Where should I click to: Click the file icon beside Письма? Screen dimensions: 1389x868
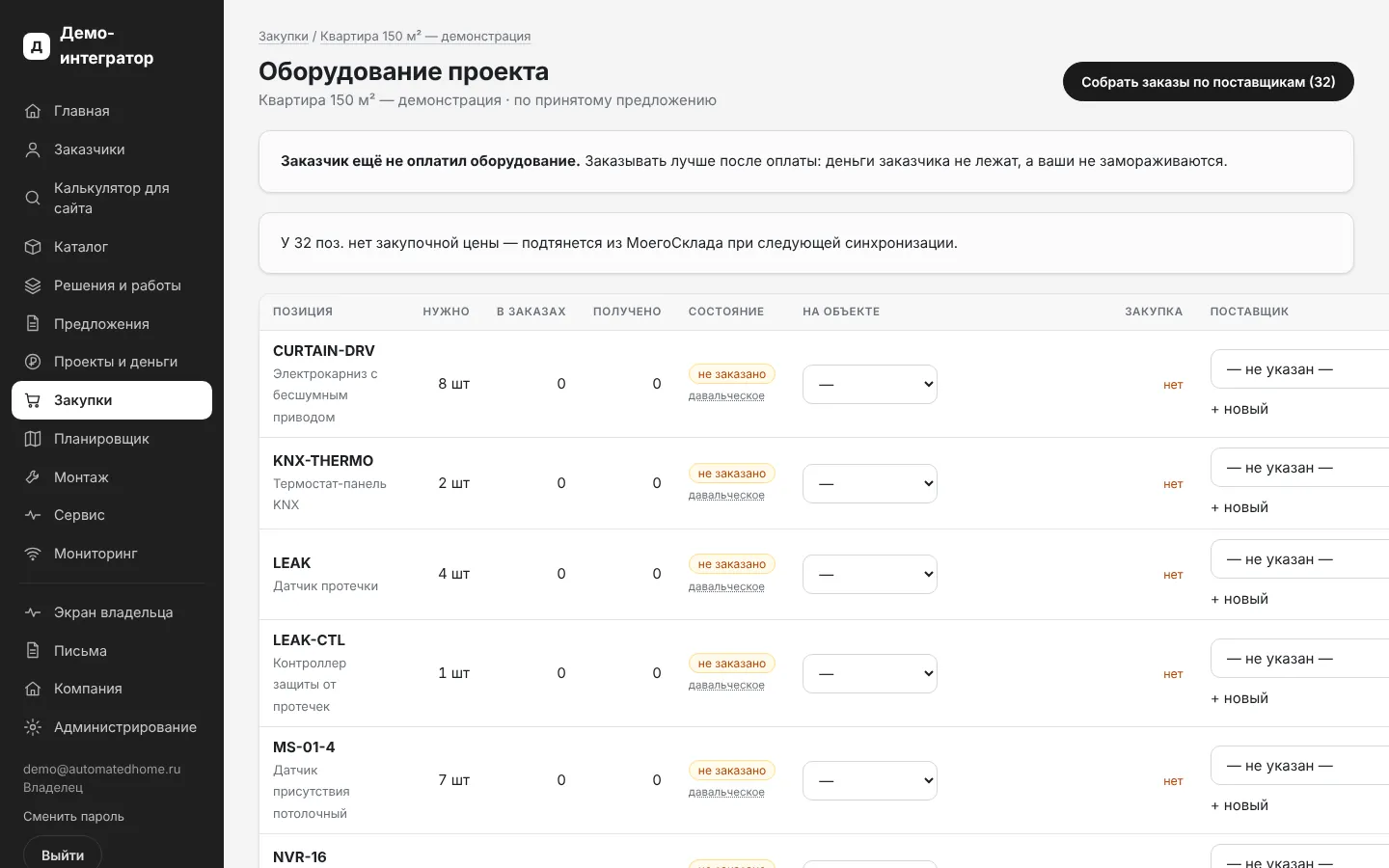[x=33, y=651]
